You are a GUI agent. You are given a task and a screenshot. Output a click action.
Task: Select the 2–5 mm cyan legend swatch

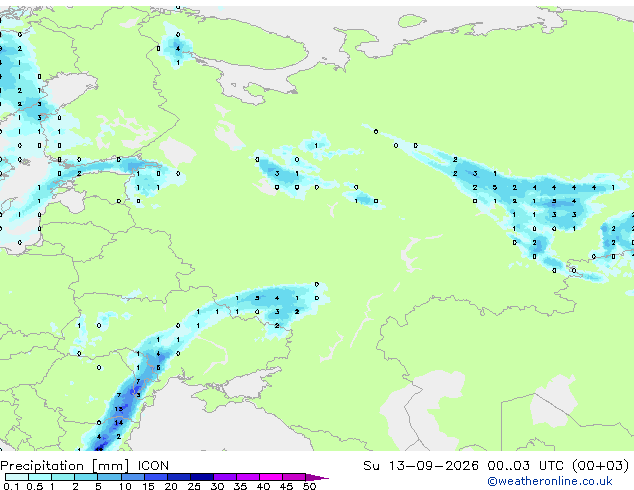pyautogui.click(x=86, y=477)
